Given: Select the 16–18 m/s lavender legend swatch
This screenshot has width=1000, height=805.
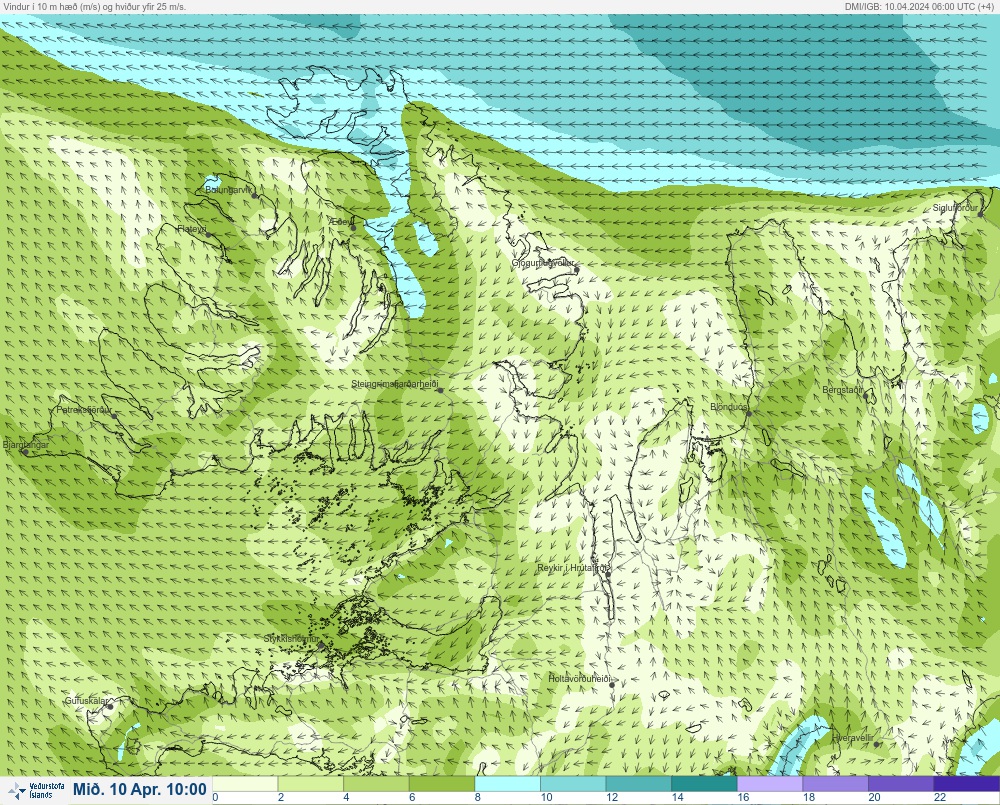Looking at the screenshot, I should (770, 783).
